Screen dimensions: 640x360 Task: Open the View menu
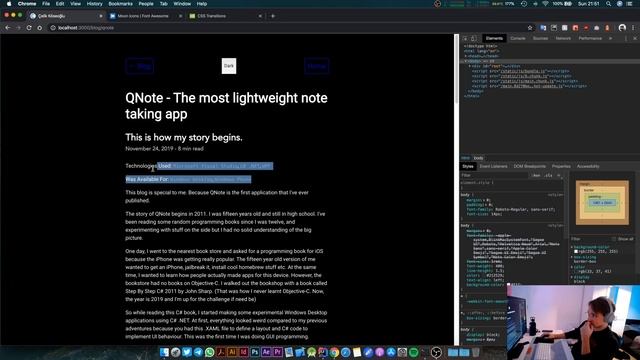point(76,4)
